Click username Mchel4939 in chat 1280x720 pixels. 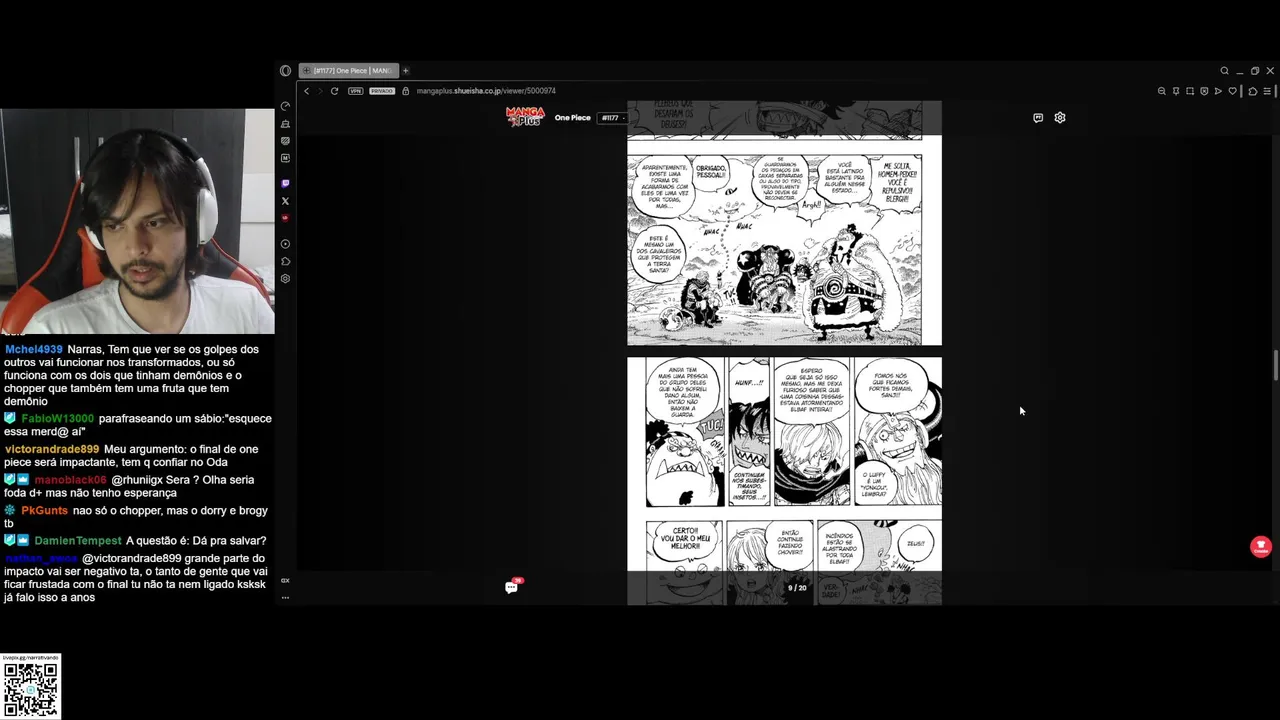(33, 350)
